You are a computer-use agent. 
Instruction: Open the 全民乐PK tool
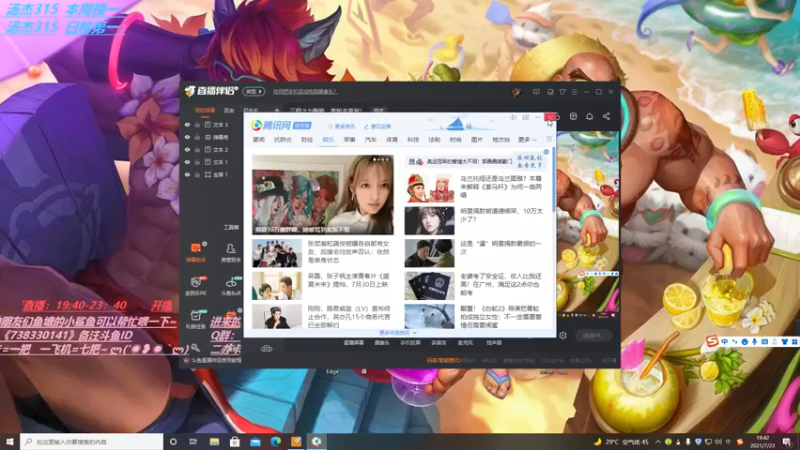pos(196,286)
